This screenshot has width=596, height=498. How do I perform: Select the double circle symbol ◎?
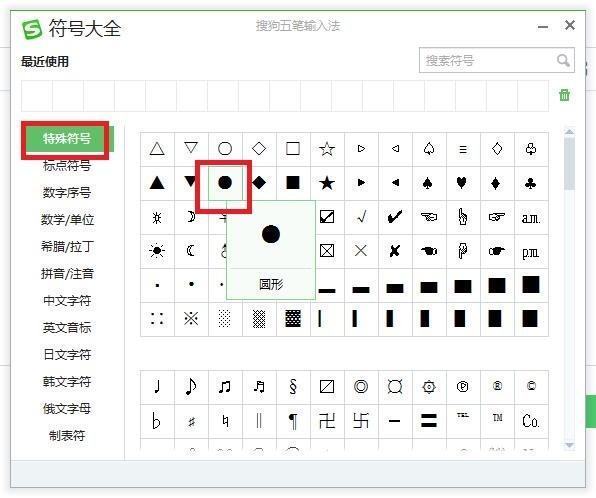coord(361,387)
